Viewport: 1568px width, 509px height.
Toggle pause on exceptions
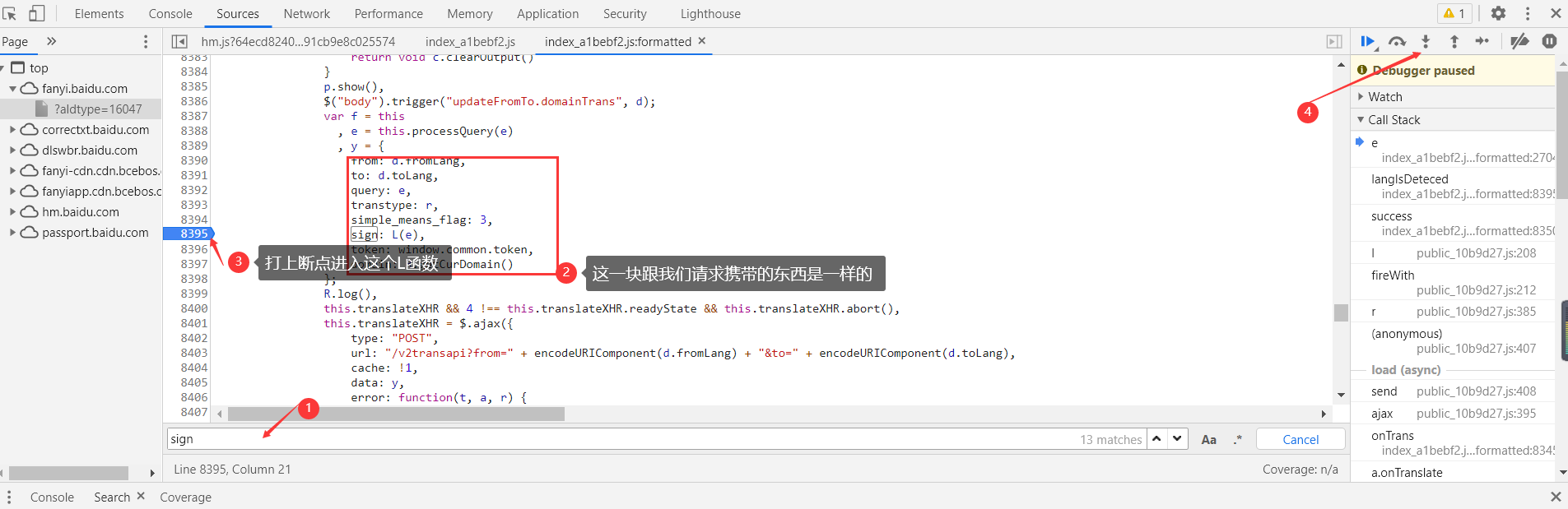tap(1549, 41)
